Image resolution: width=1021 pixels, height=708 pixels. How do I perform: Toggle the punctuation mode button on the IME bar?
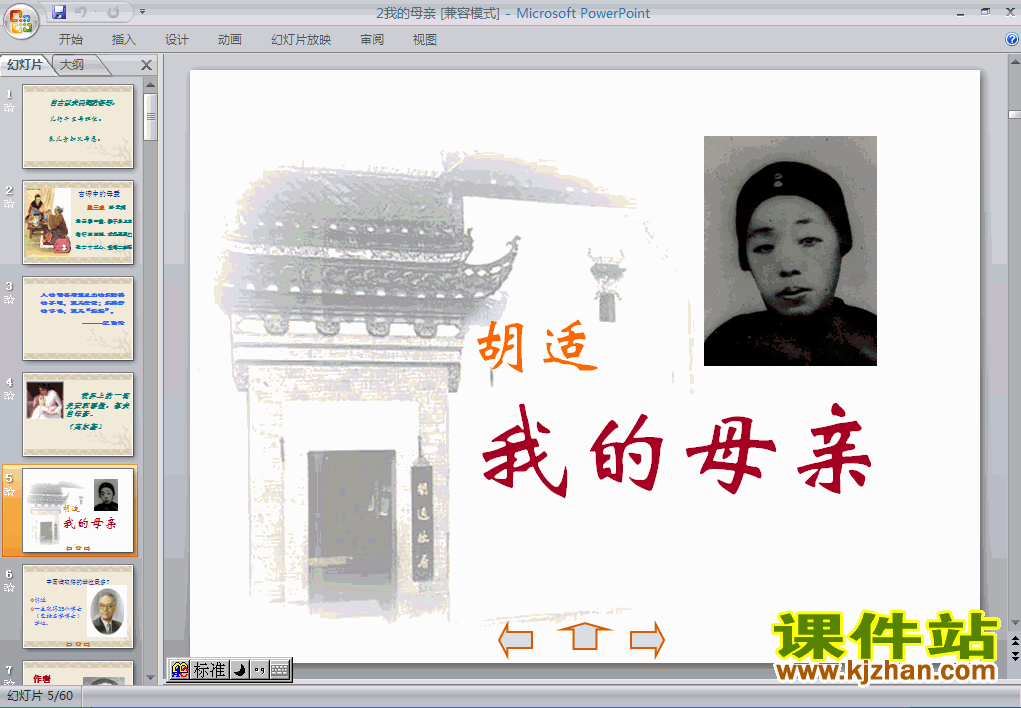tap(260, 670)
